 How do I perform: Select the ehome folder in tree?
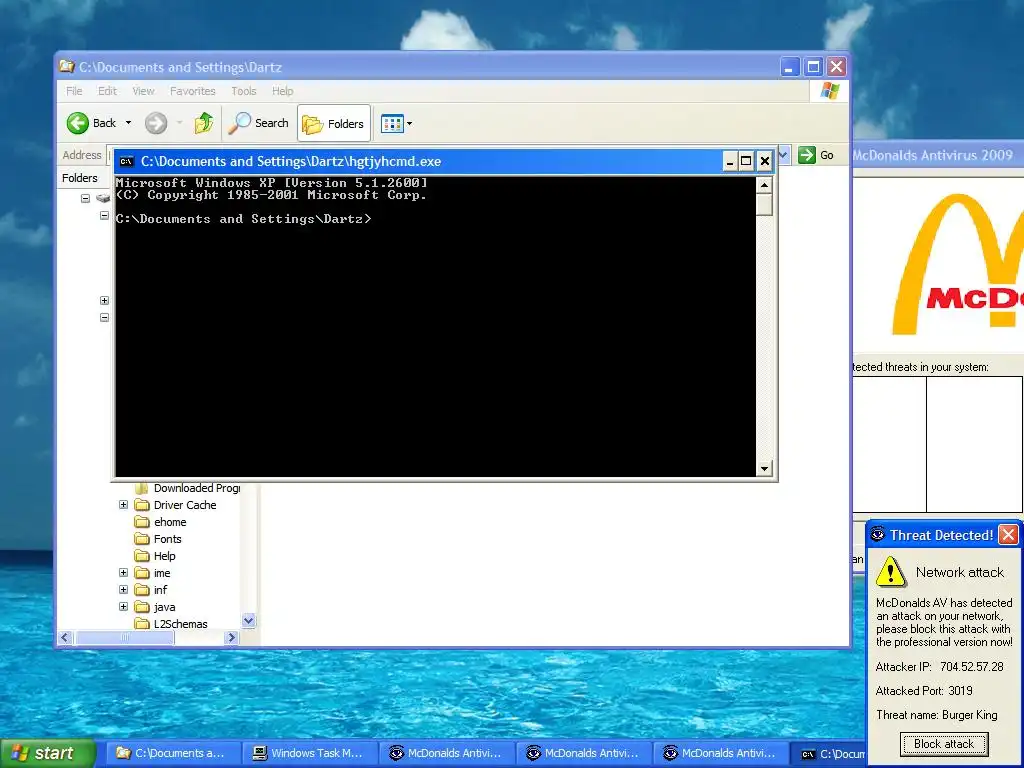point(161,522)
